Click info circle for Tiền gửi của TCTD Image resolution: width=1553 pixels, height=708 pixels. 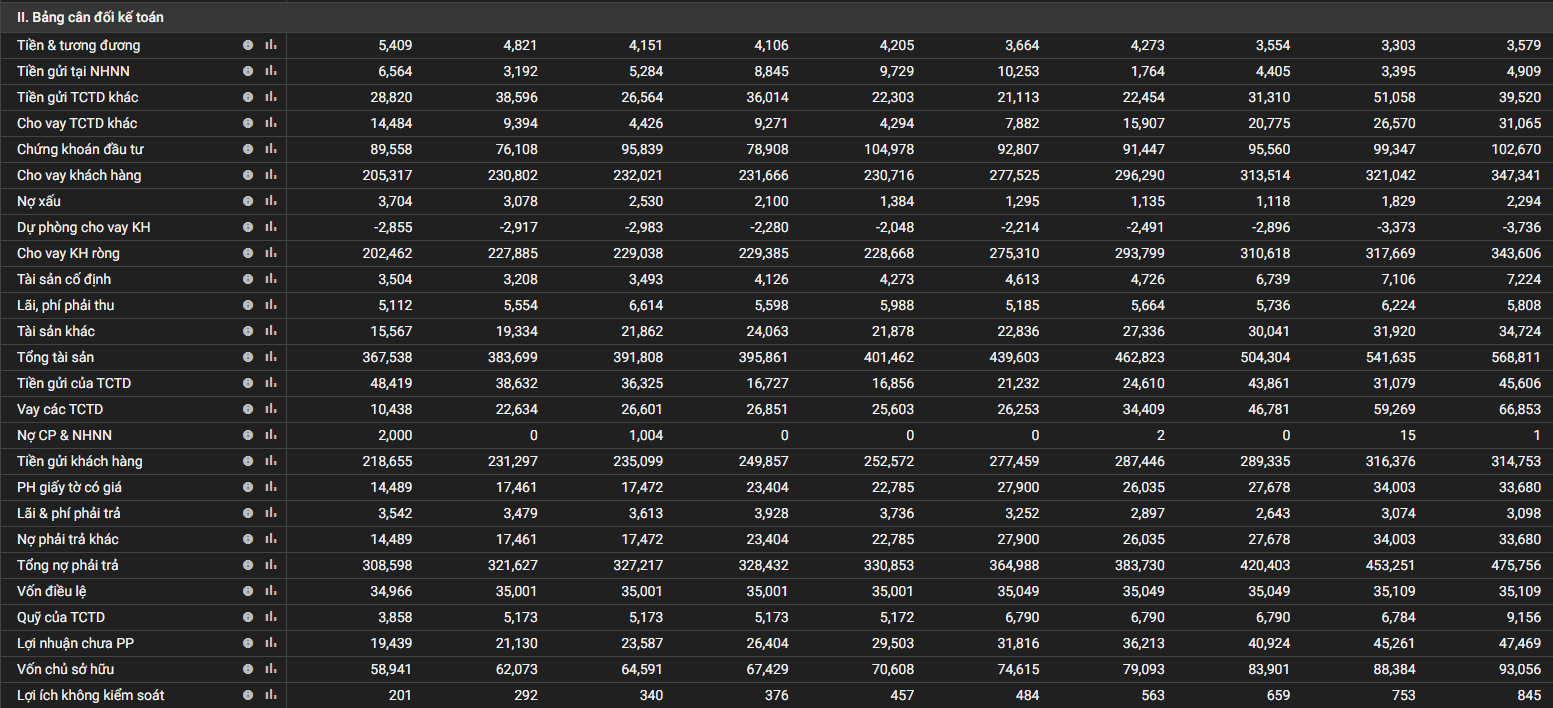click(248, 383)
